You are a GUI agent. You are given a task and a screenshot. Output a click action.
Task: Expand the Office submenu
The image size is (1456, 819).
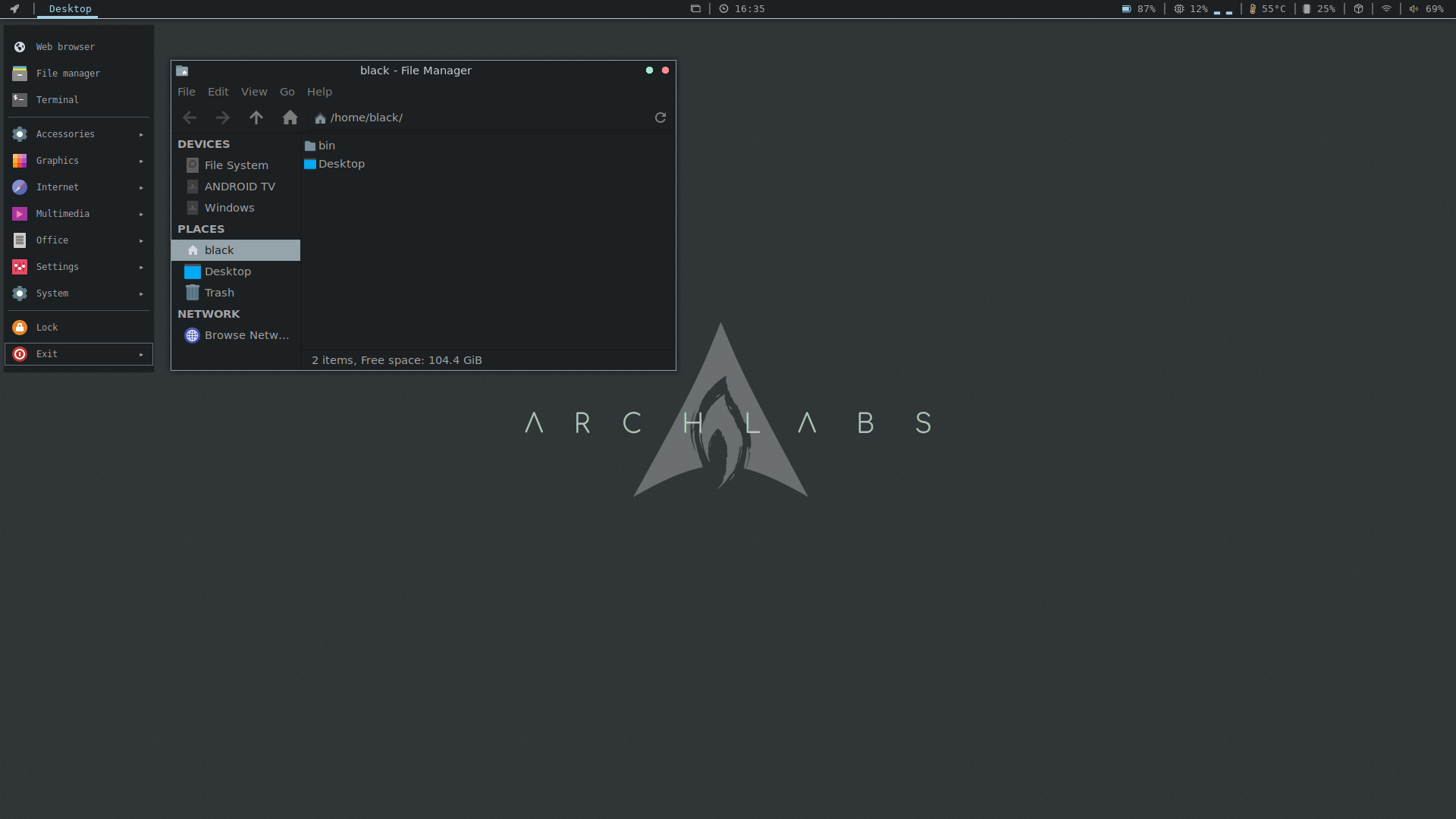(79, 240)
